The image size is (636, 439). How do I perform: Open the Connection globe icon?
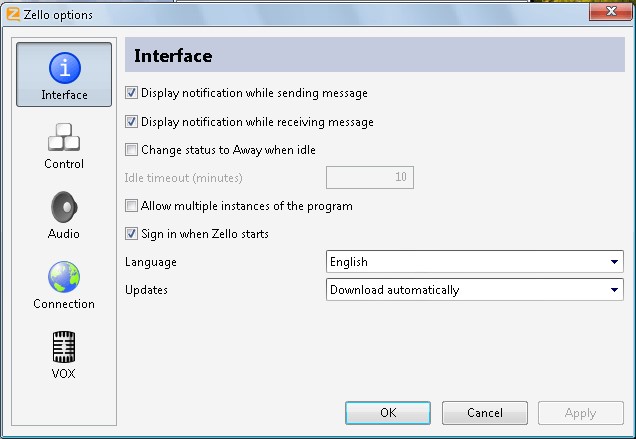point(64,277)
